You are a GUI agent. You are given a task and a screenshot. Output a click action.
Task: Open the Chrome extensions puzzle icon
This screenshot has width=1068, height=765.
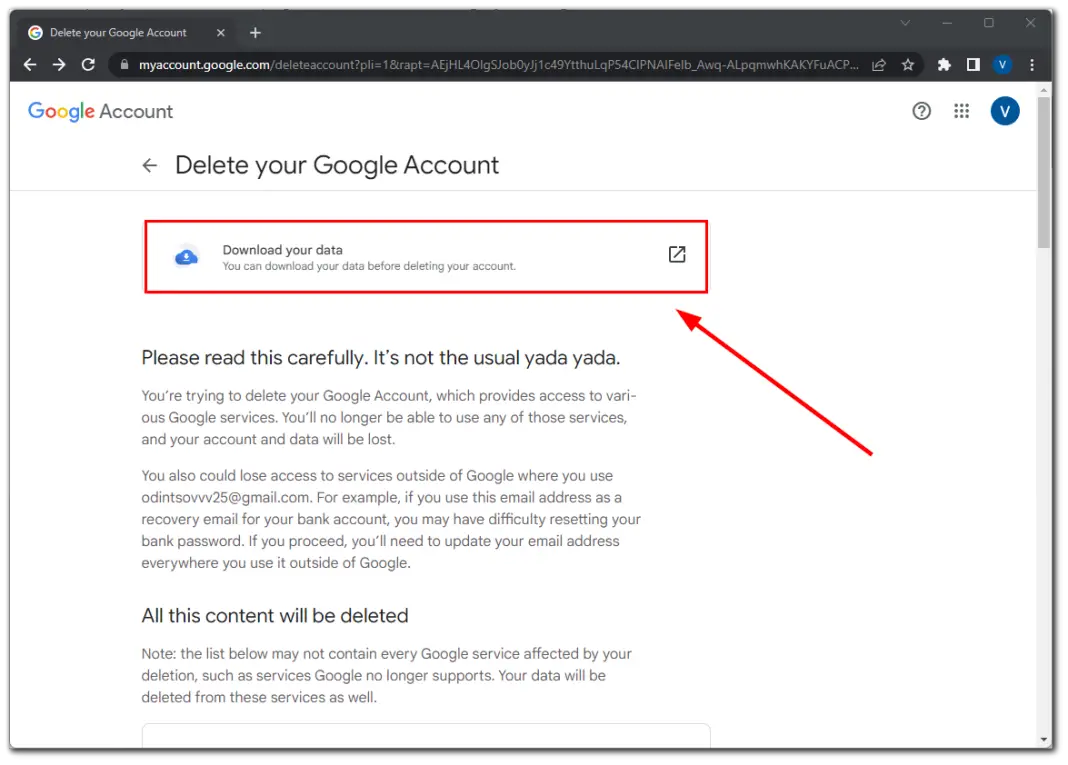tap(943, 64)
